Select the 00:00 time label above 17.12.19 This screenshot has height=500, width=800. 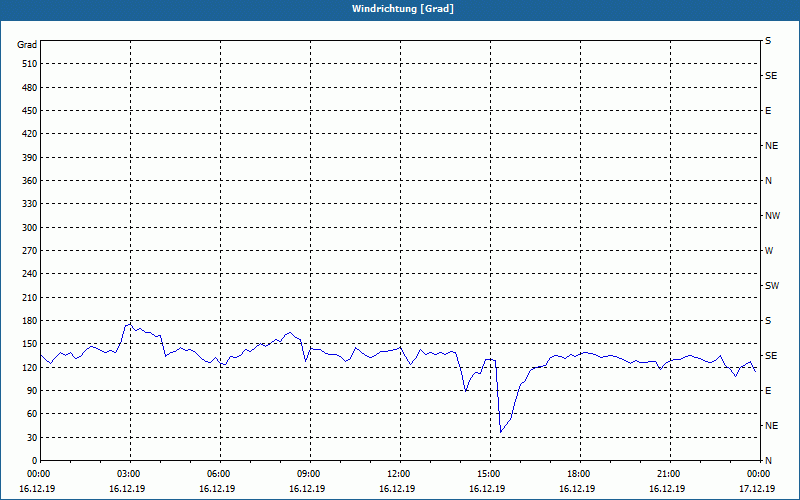click(x=759, y=474)
